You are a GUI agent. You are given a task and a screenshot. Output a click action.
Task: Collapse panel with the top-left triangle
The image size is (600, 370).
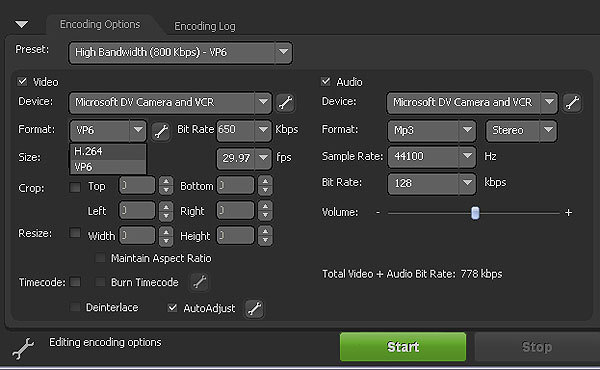pyautogui.click(x=21, y=25)
